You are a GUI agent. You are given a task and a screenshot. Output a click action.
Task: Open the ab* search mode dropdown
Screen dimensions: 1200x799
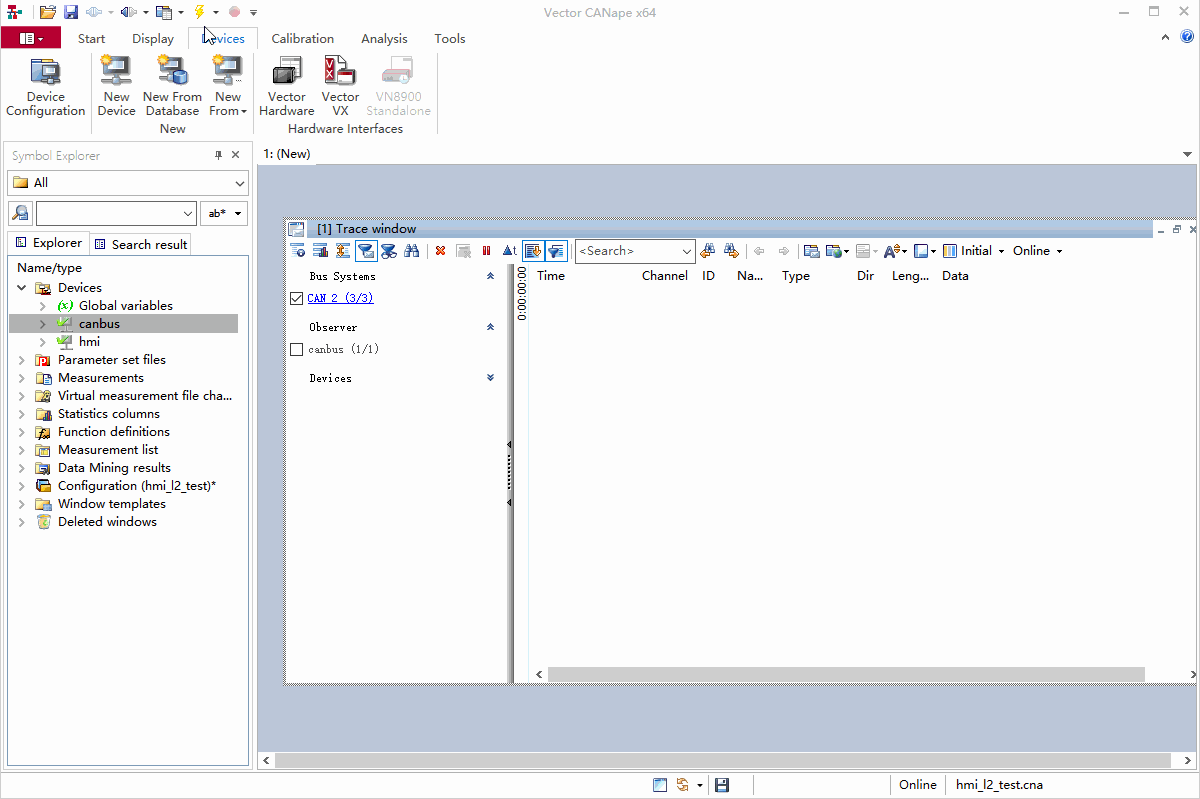[x=224, y=213]
